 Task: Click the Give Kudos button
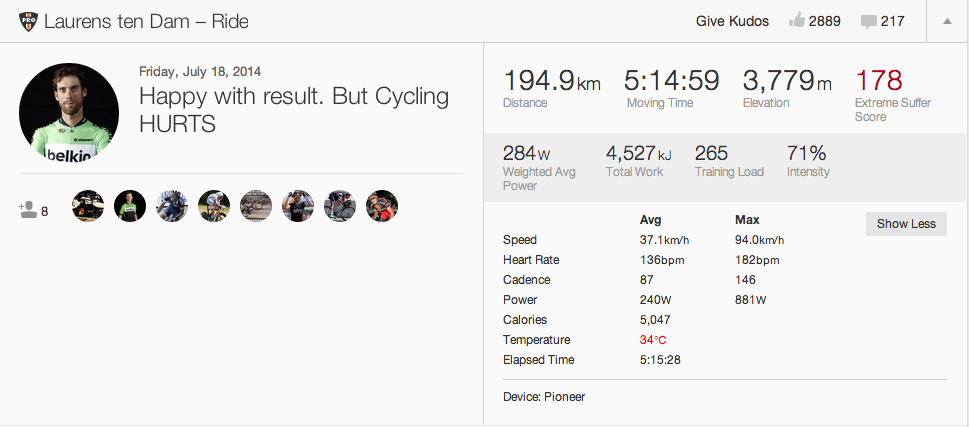point(732,21)
